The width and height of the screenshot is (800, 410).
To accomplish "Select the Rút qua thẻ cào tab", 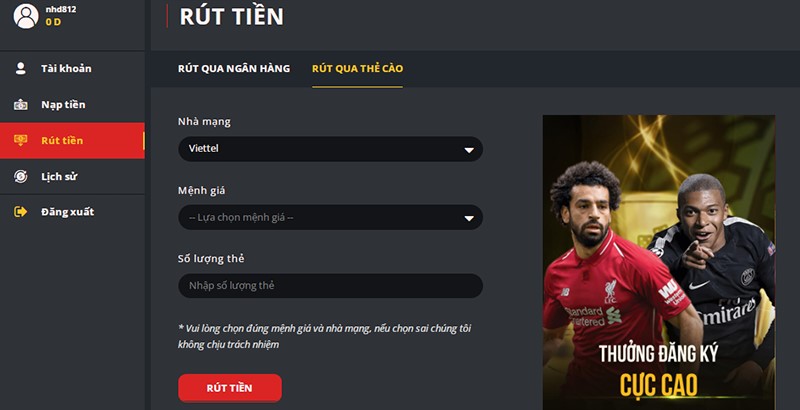I will 357,68.
